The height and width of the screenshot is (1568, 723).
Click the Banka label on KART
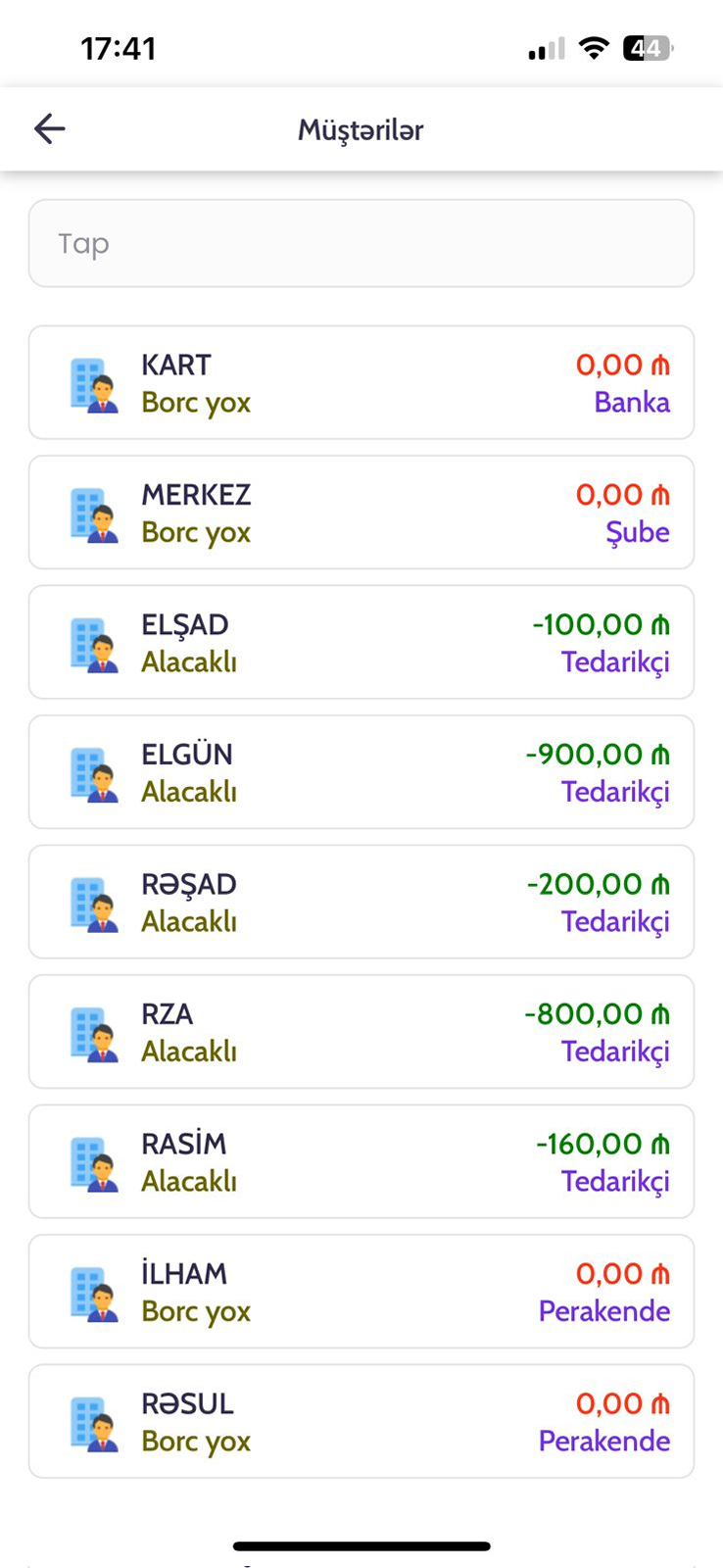tap(632, 403)
